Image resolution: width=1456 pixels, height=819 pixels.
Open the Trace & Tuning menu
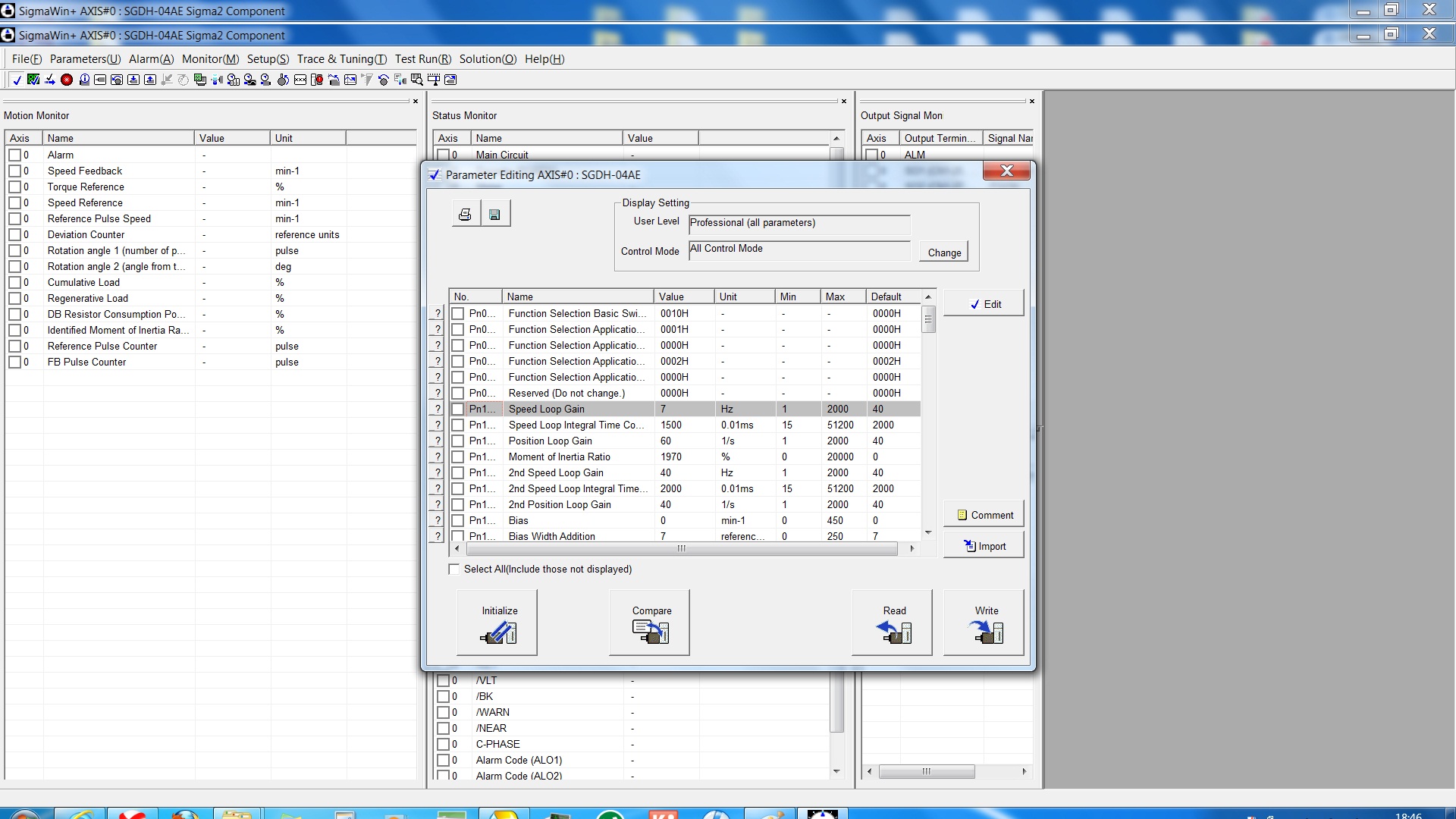click(341, 59)
